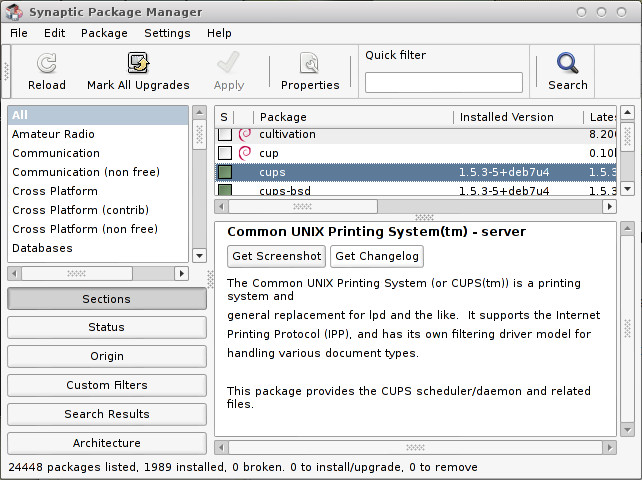
Task: Select Amateur Radio section
Action: click(x=98, y=134)
